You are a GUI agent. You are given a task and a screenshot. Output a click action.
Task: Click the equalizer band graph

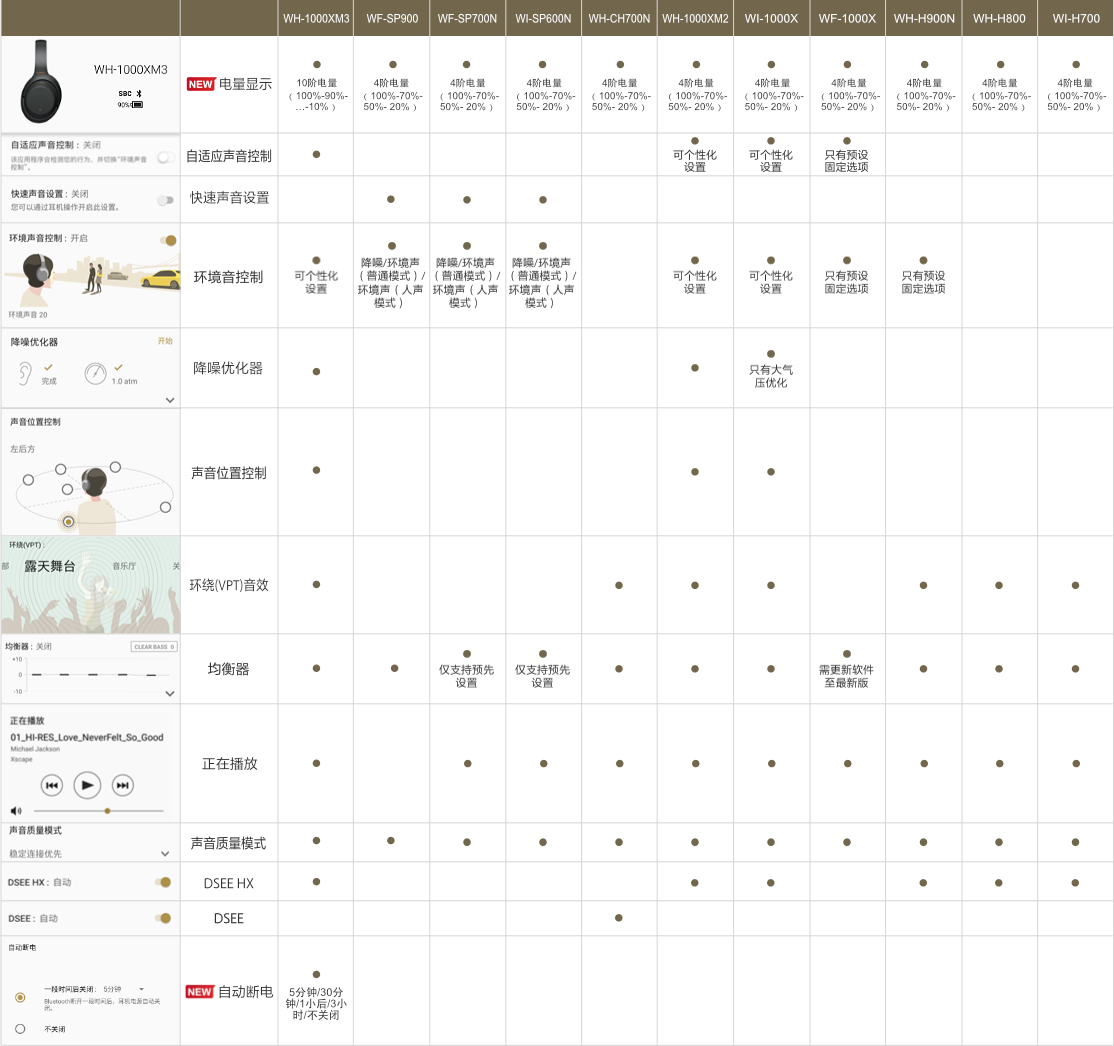(94, 674)
